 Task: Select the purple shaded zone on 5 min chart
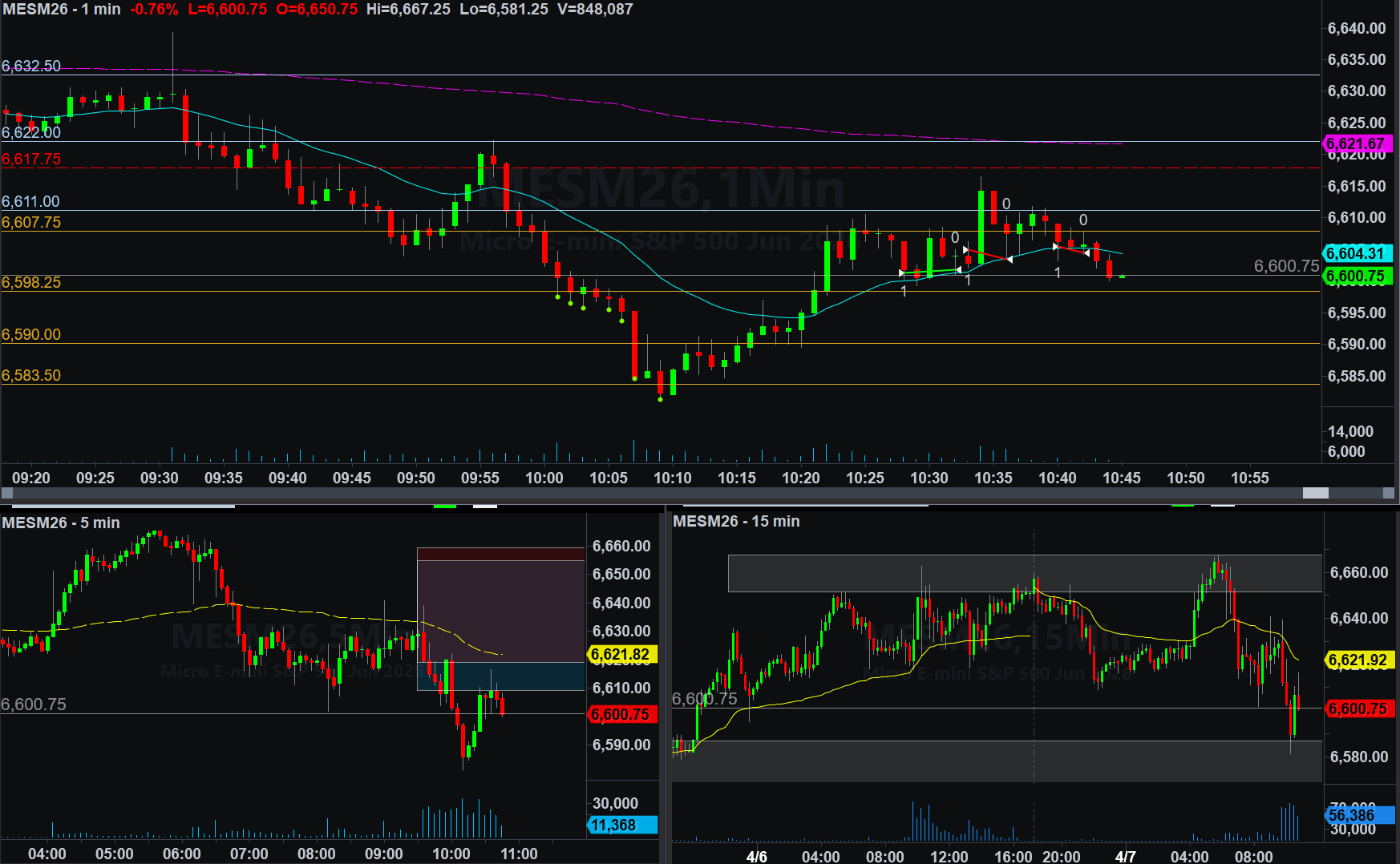500,611
